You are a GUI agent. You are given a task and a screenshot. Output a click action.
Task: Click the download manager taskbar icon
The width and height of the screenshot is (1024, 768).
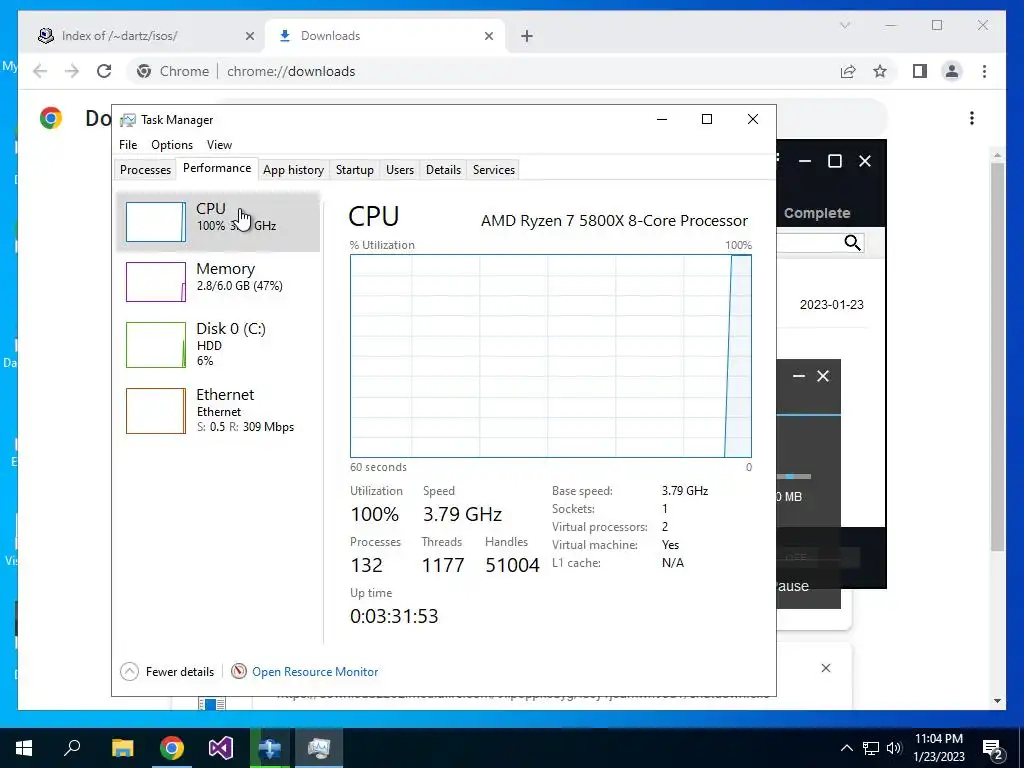[270, 748]
